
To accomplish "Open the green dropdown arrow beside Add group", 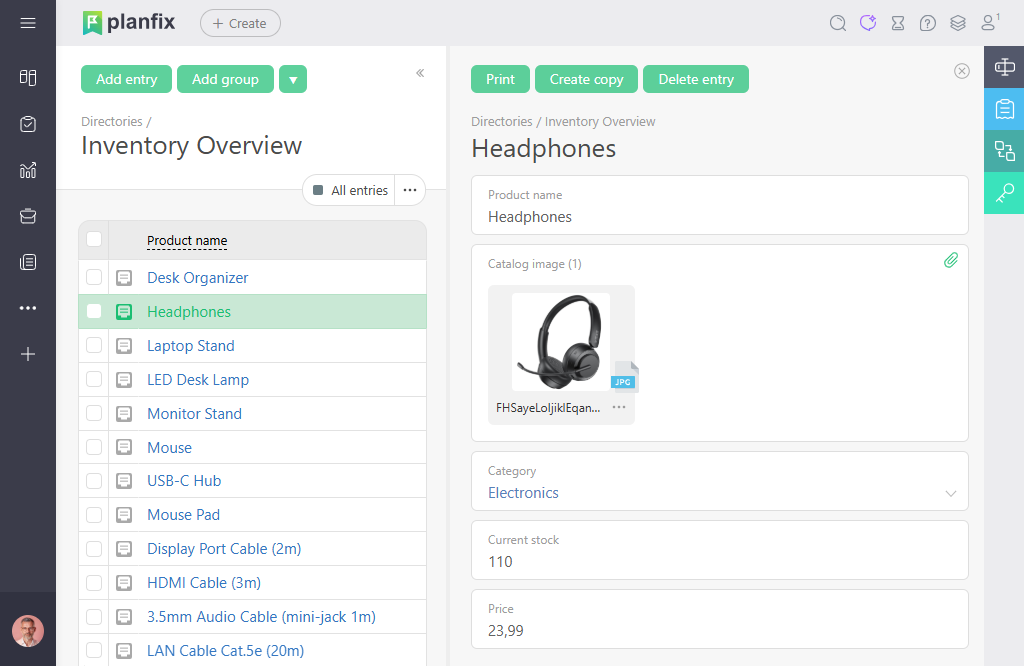I will (x=293, y=80).
